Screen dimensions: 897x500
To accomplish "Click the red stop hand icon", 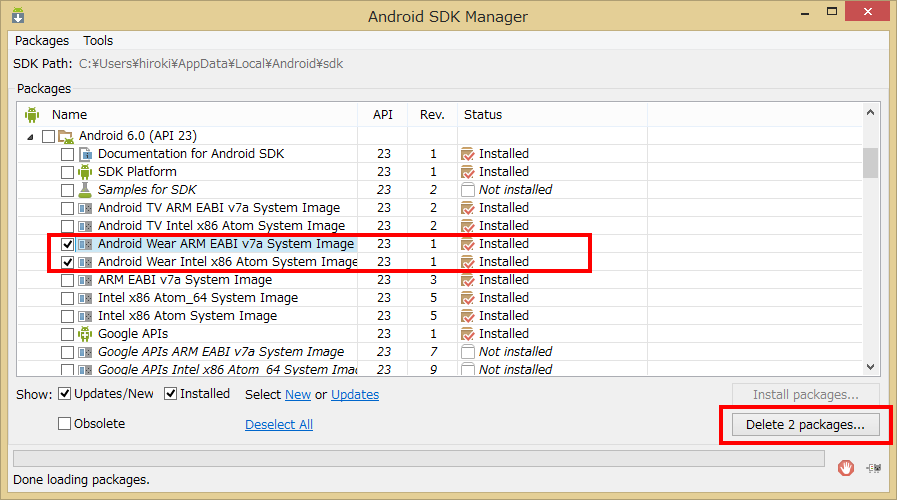I will click(846, 468).
